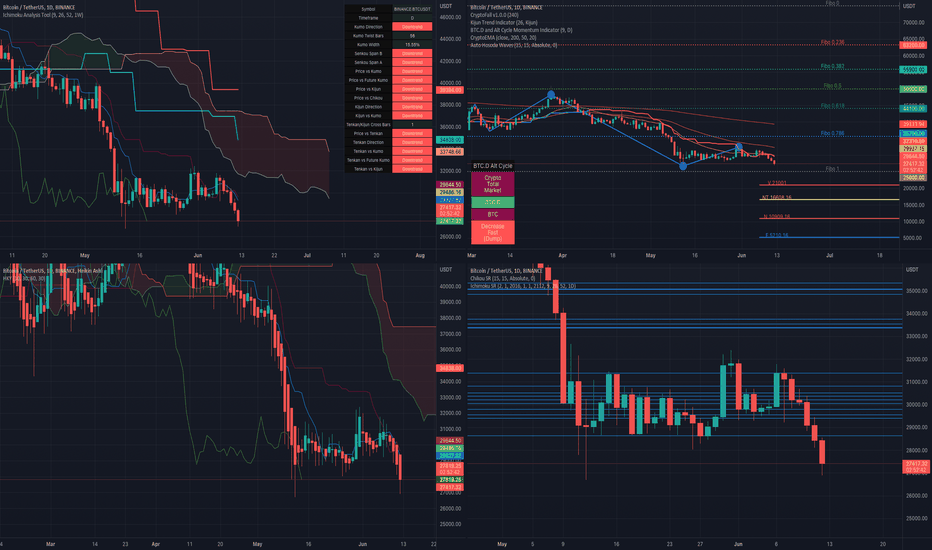932x550 pixels.
Task: Click the Auto Hosoda Waves indicator label
Action: click(x=513, y=45)
